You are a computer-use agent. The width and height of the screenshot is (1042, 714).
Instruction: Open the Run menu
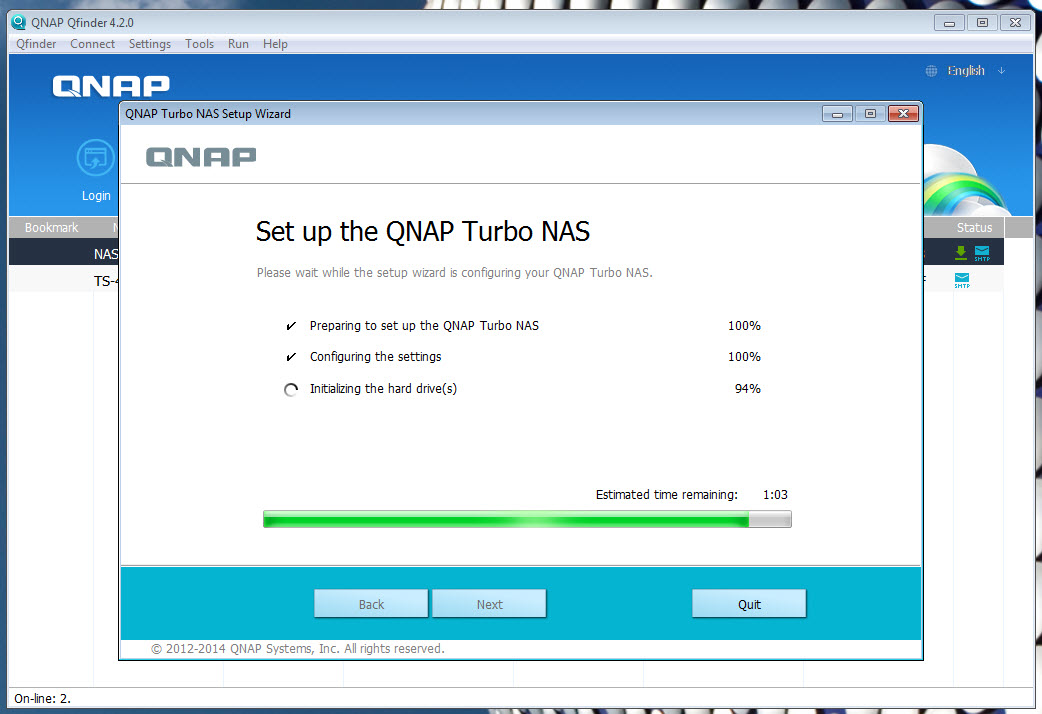238,44
